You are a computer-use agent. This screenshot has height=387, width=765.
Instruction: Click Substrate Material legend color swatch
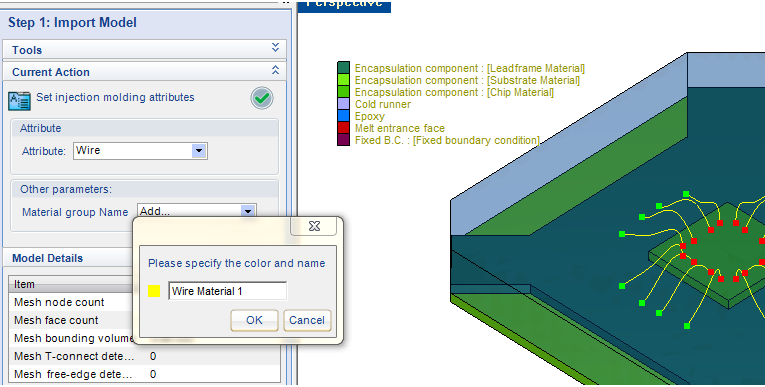343,80
